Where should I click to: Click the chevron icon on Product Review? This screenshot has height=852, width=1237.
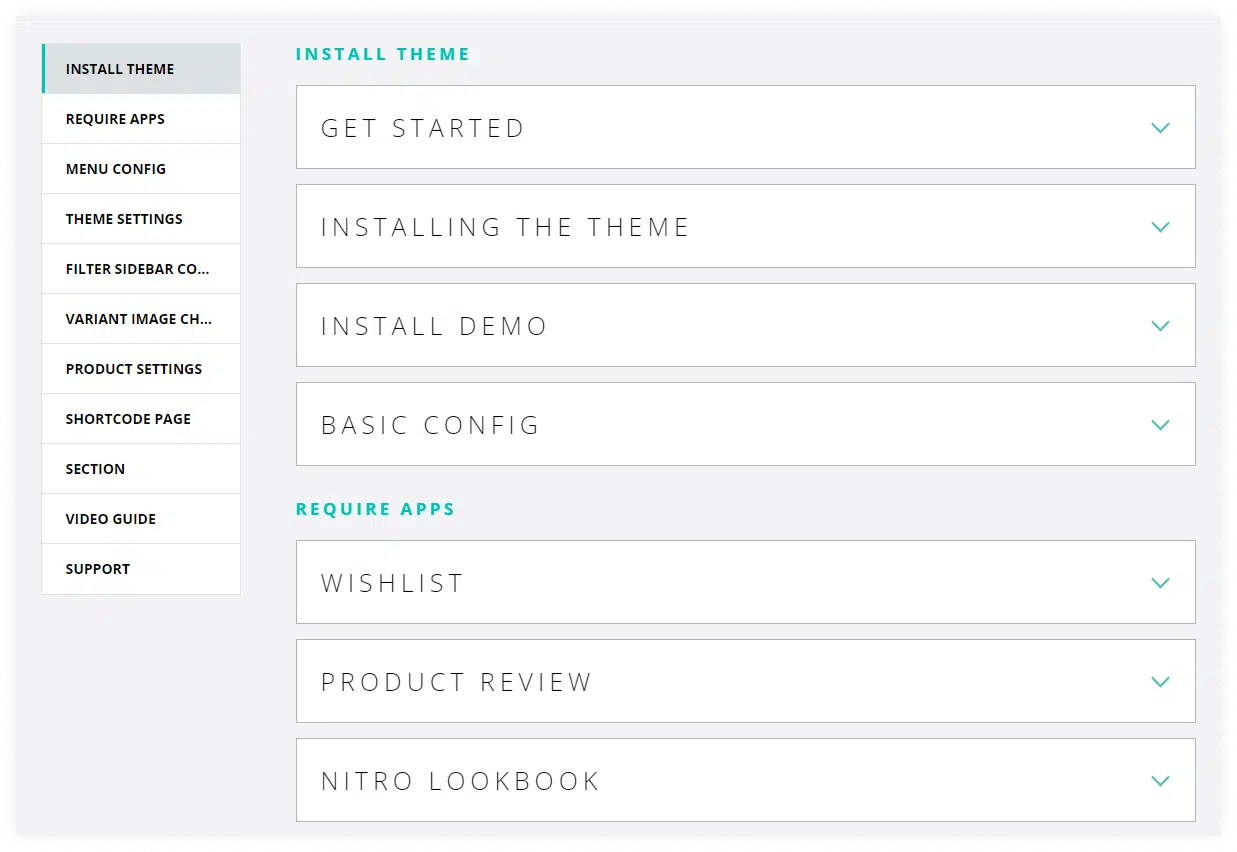click(1160, 682)
